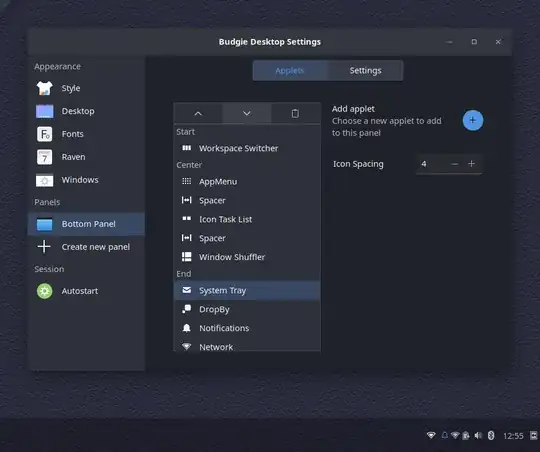
Task: Open the battery indicator in panel
Action: (466, 435)
